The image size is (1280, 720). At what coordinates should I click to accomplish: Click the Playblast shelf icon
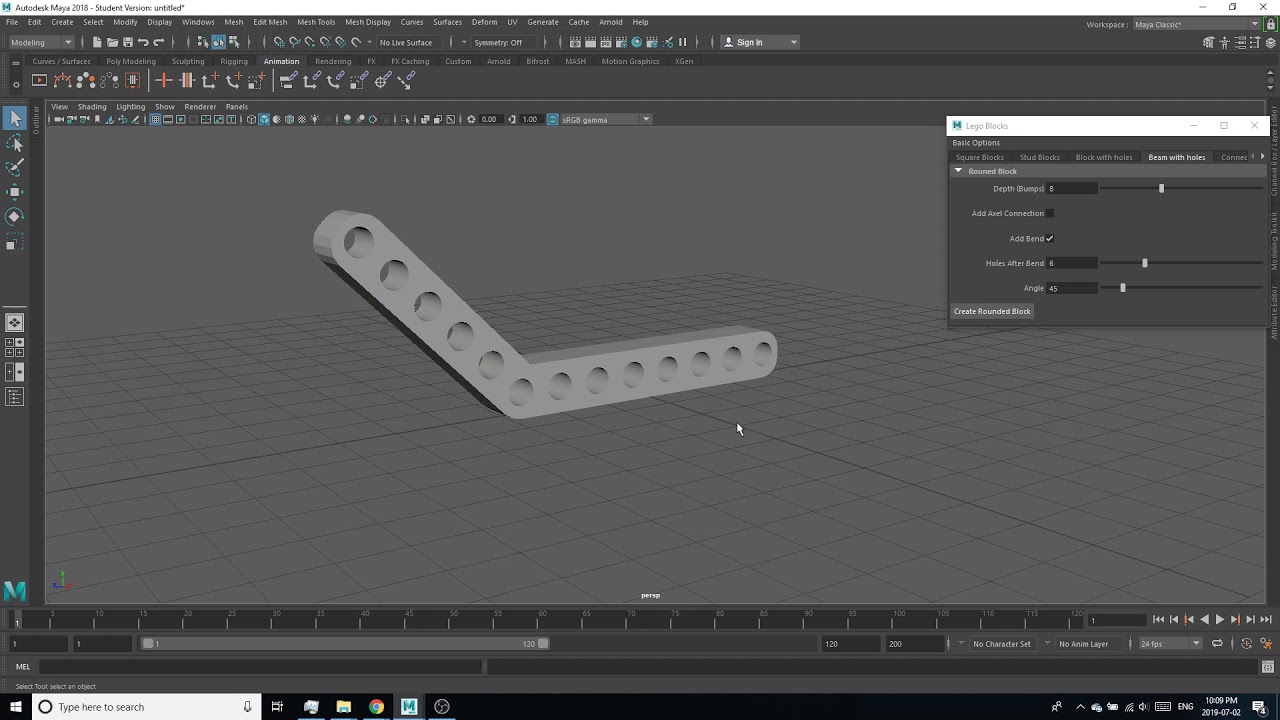coord(39,81)
